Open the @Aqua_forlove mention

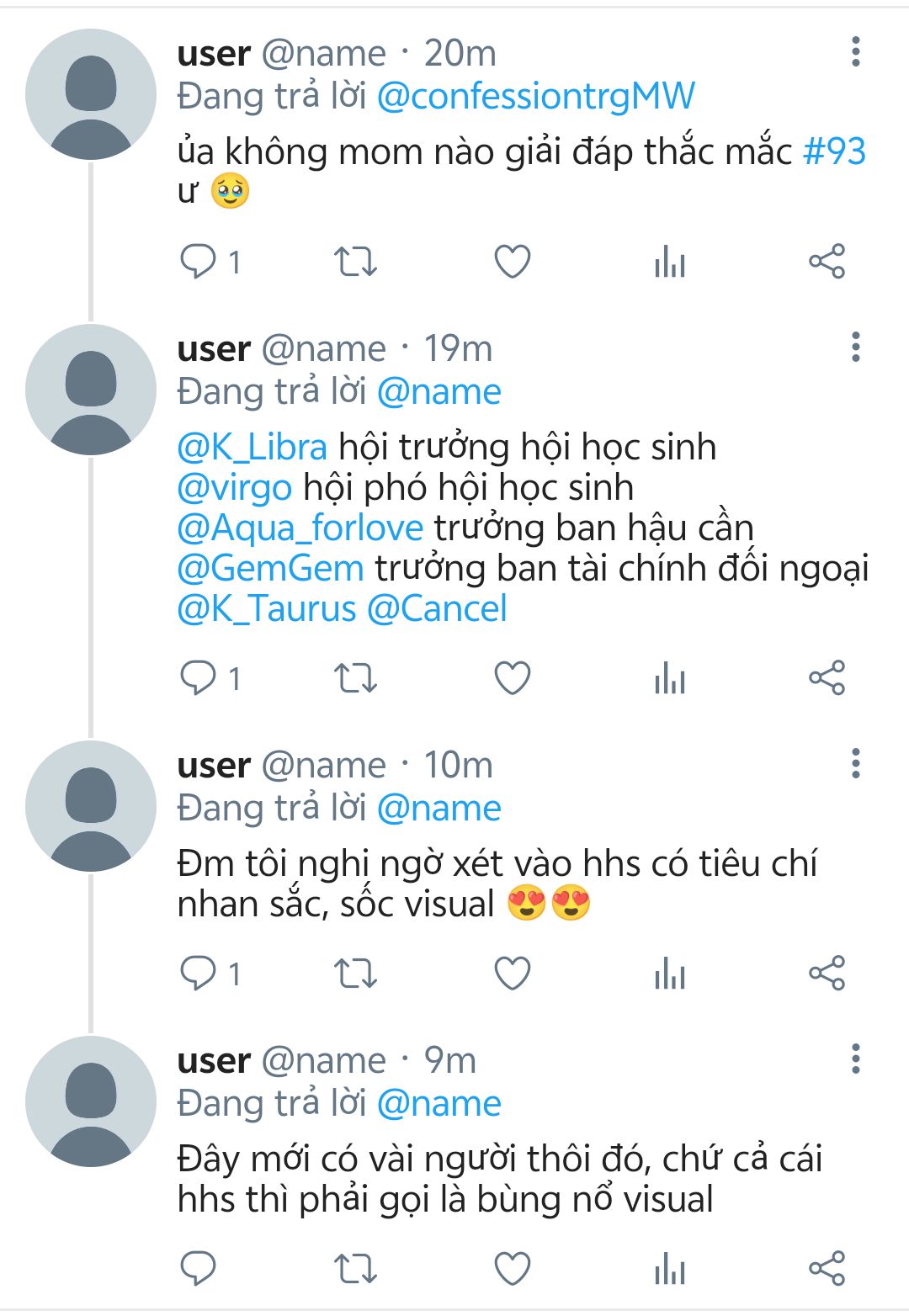[300, 528]
